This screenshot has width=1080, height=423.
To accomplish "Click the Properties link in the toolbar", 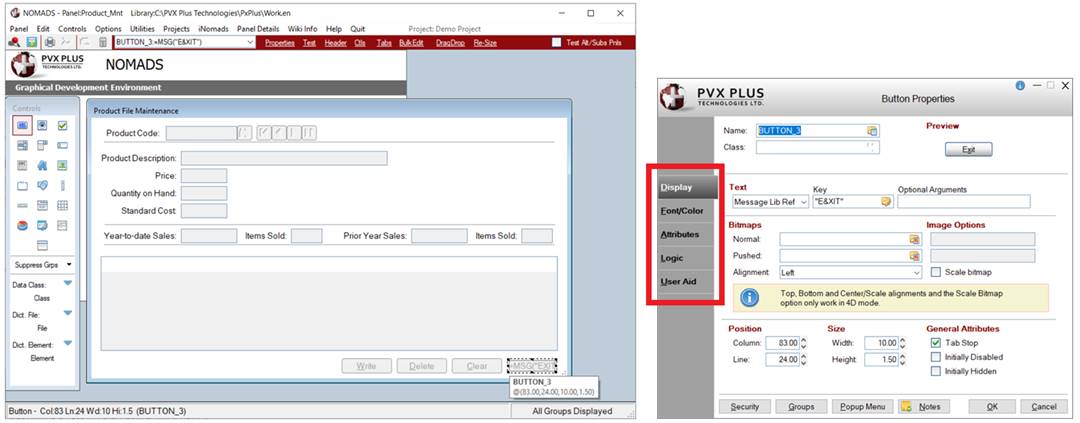I will (x=279, y=43).
